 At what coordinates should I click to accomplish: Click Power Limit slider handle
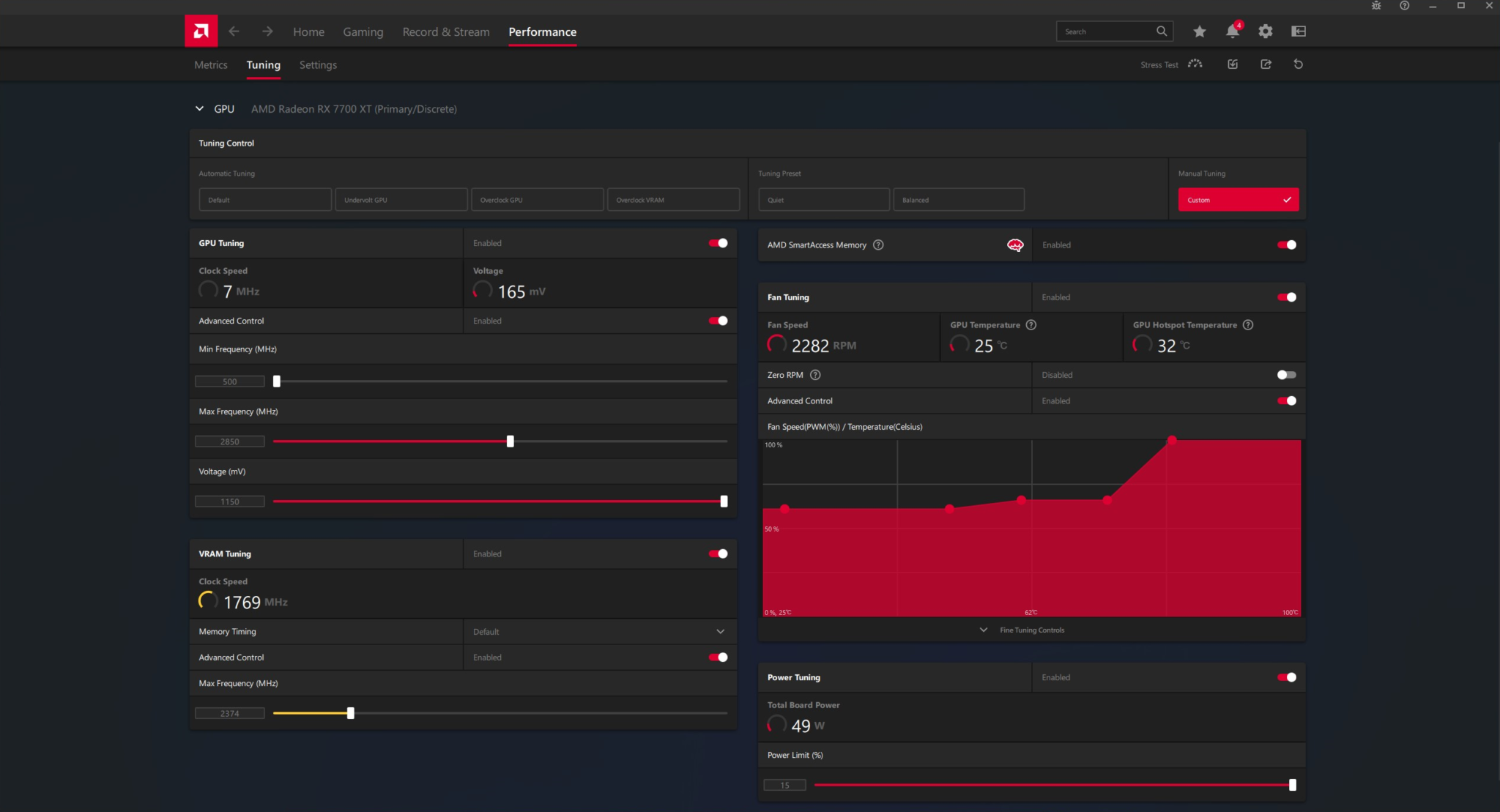pos(1293,785)
